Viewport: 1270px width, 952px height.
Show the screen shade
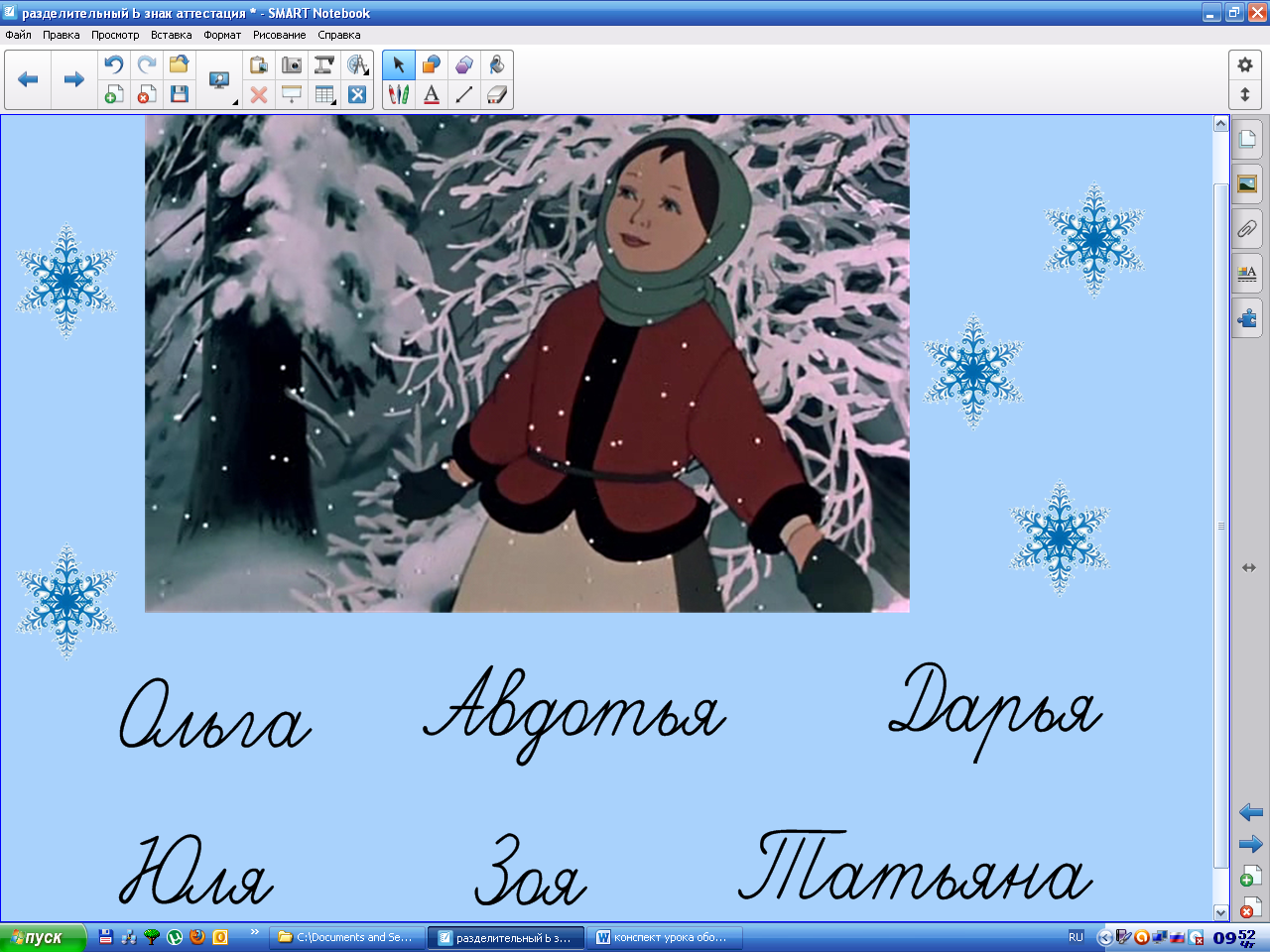(x=292, y=94)
